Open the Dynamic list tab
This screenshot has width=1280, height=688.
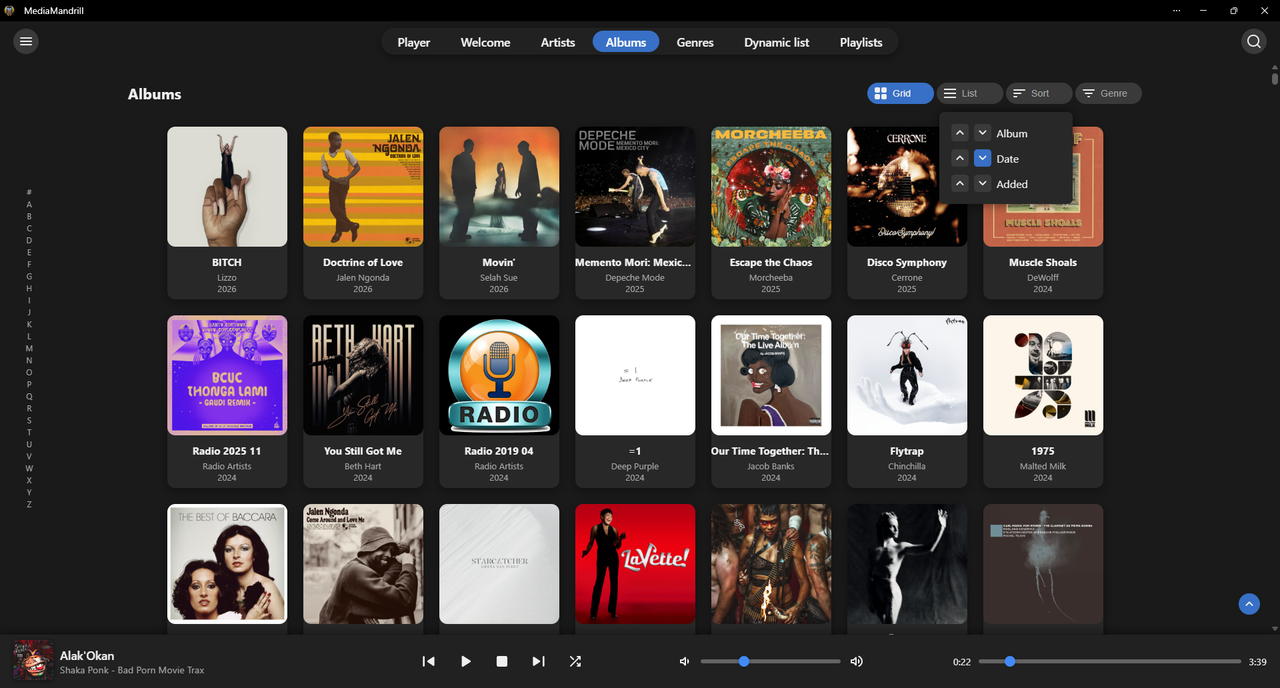[x=777, y=42]
